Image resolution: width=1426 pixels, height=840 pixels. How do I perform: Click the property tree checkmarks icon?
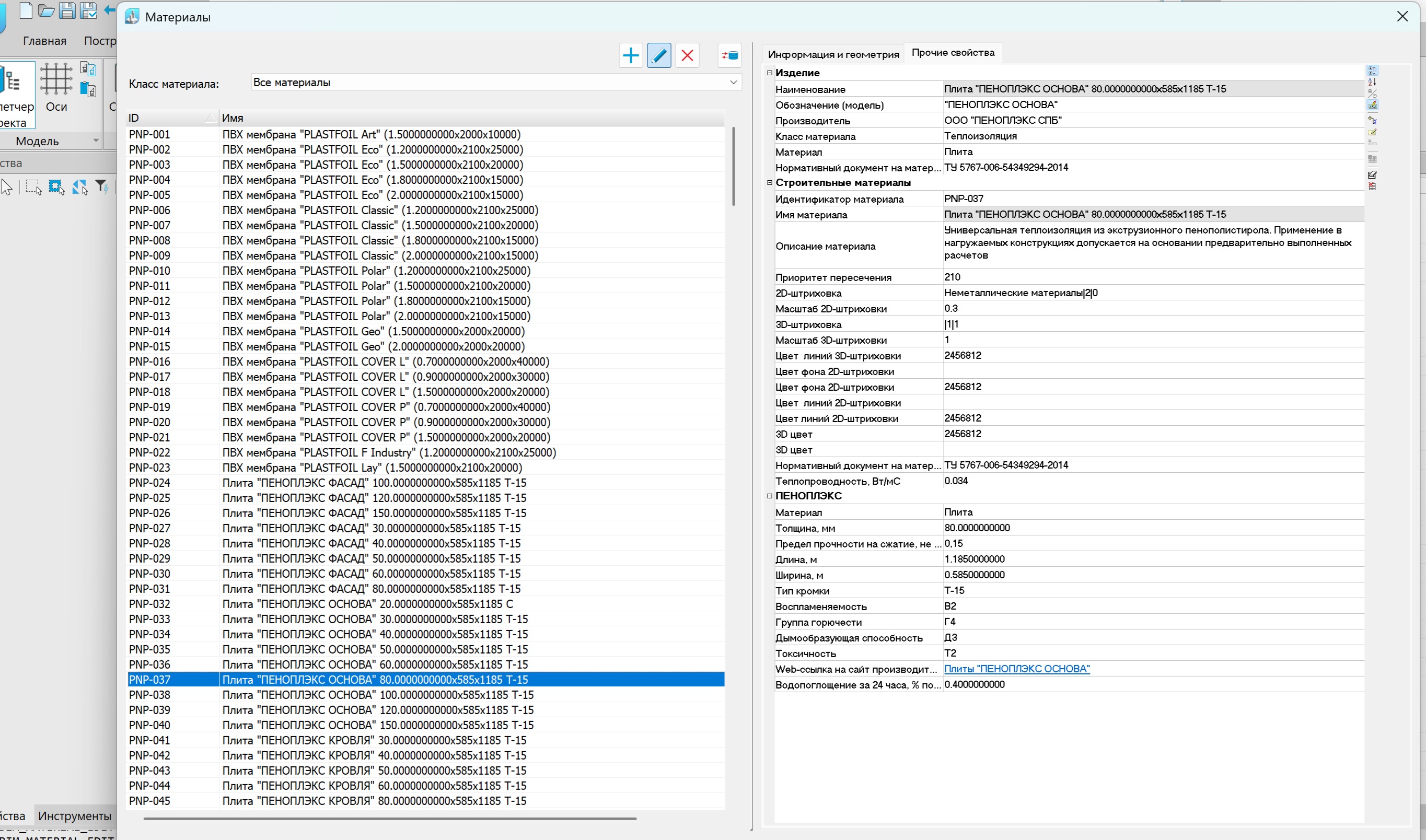(1372, 120)
